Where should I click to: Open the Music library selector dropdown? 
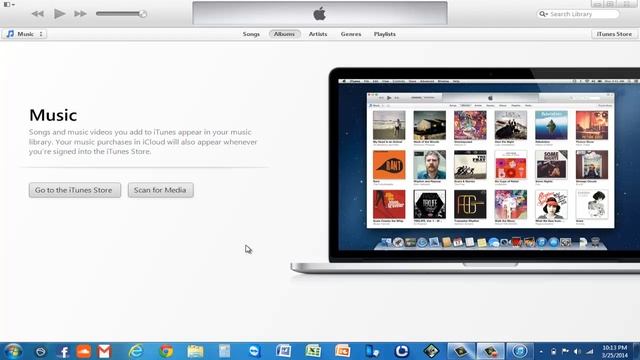(x=25, y=34)
